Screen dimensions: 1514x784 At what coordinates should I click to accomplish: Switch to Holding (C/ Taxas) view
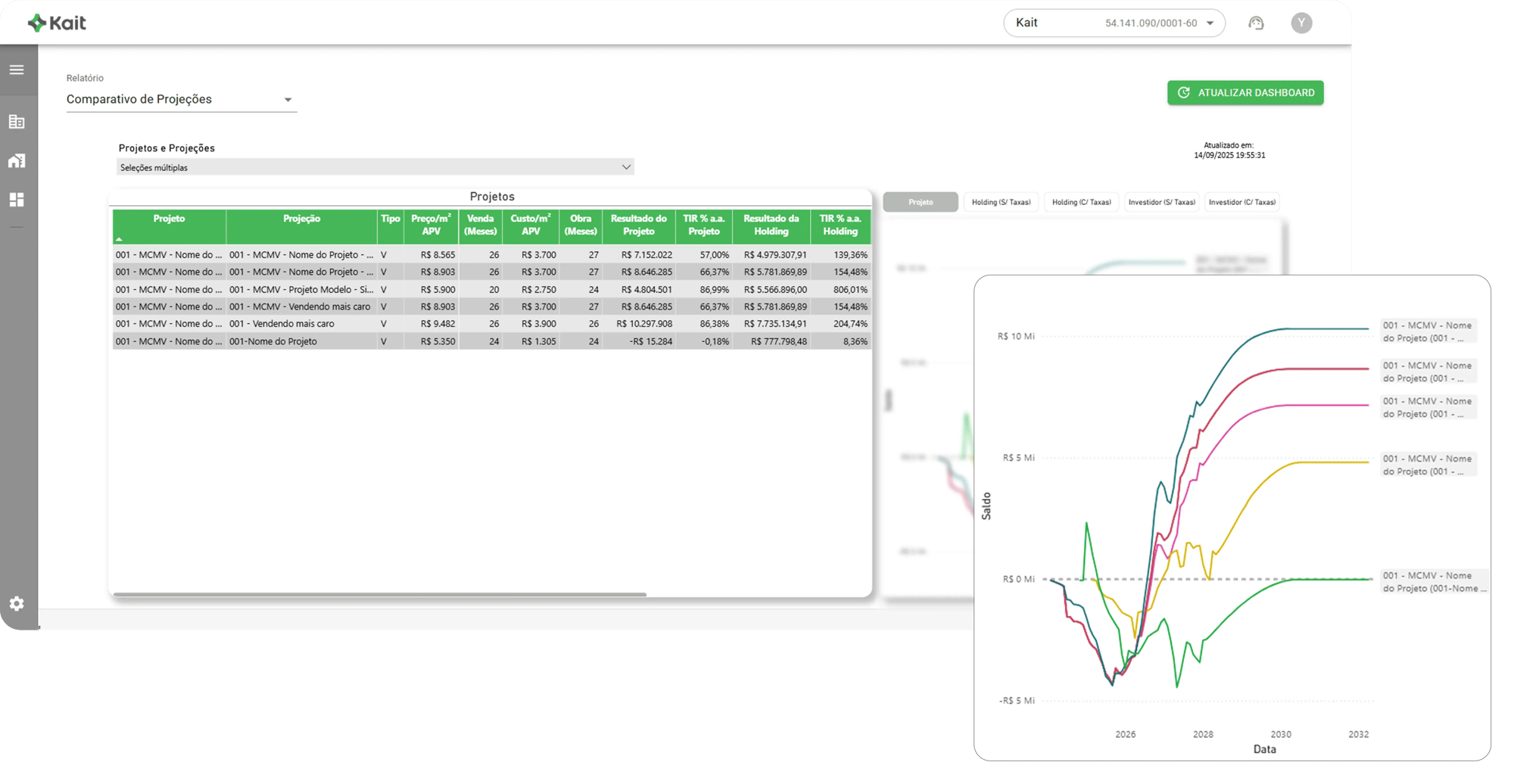1081,202
